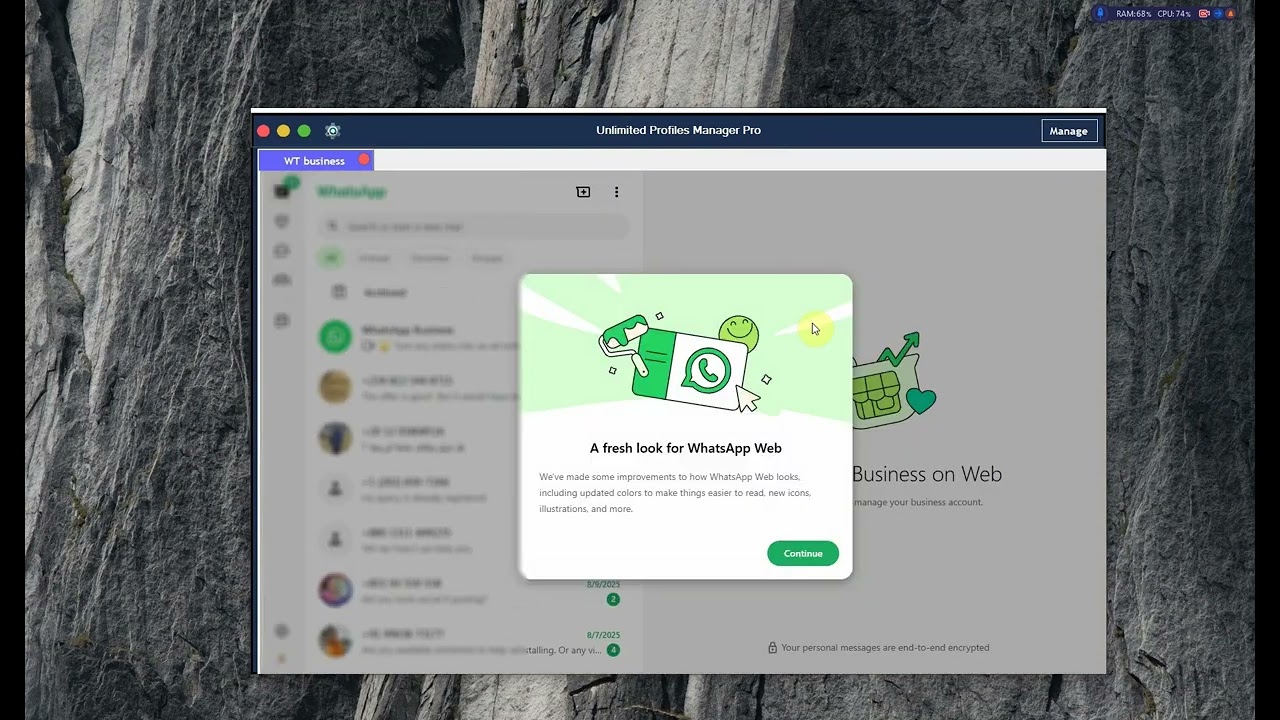Viewport: 1280px width, 720px height.
Task: Start a new chat with the plus icon
Action: pyautogui.click(x=583, y=192)
